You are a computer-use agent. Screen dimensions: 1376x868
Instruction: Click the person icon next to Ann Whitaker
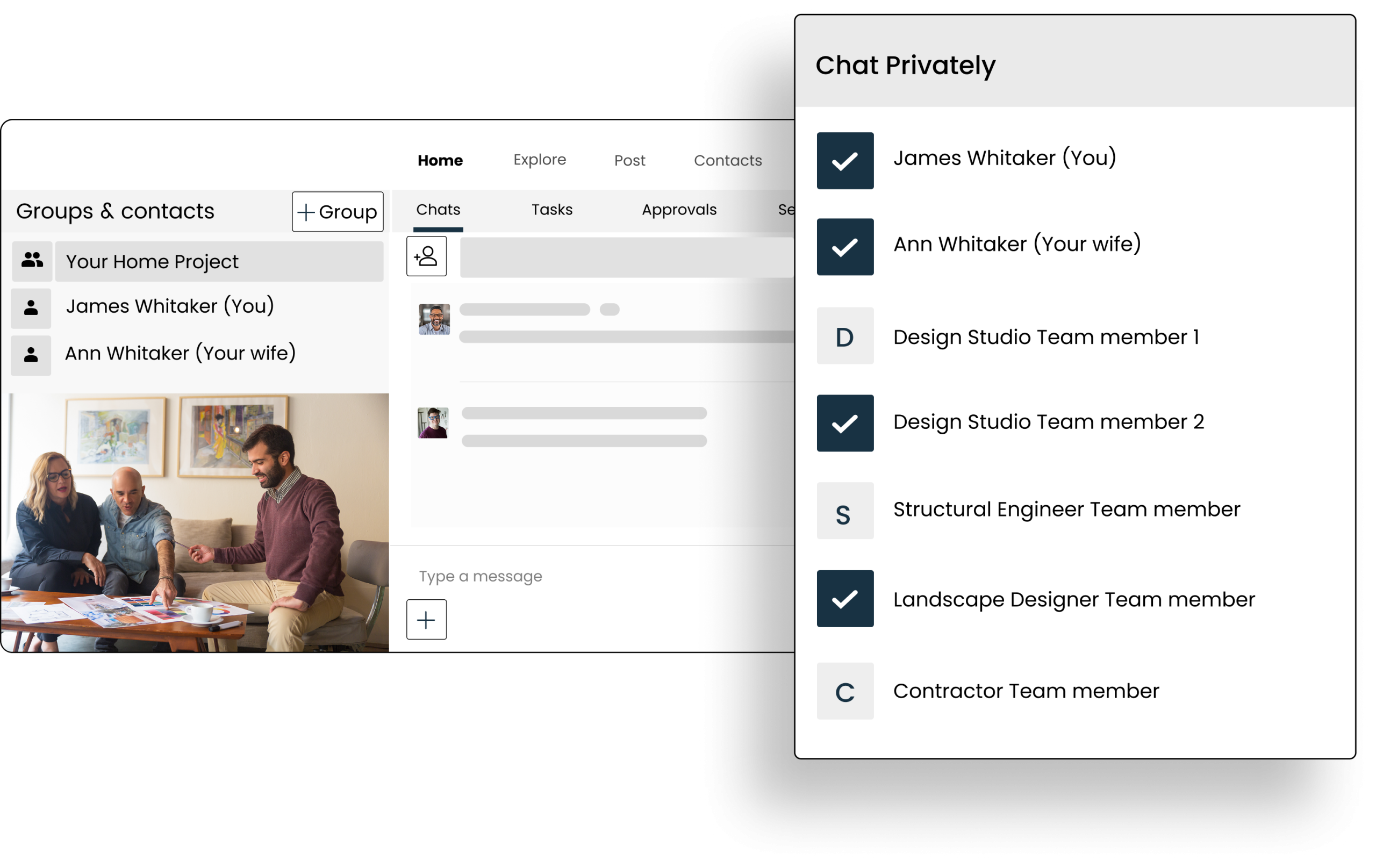31,354
